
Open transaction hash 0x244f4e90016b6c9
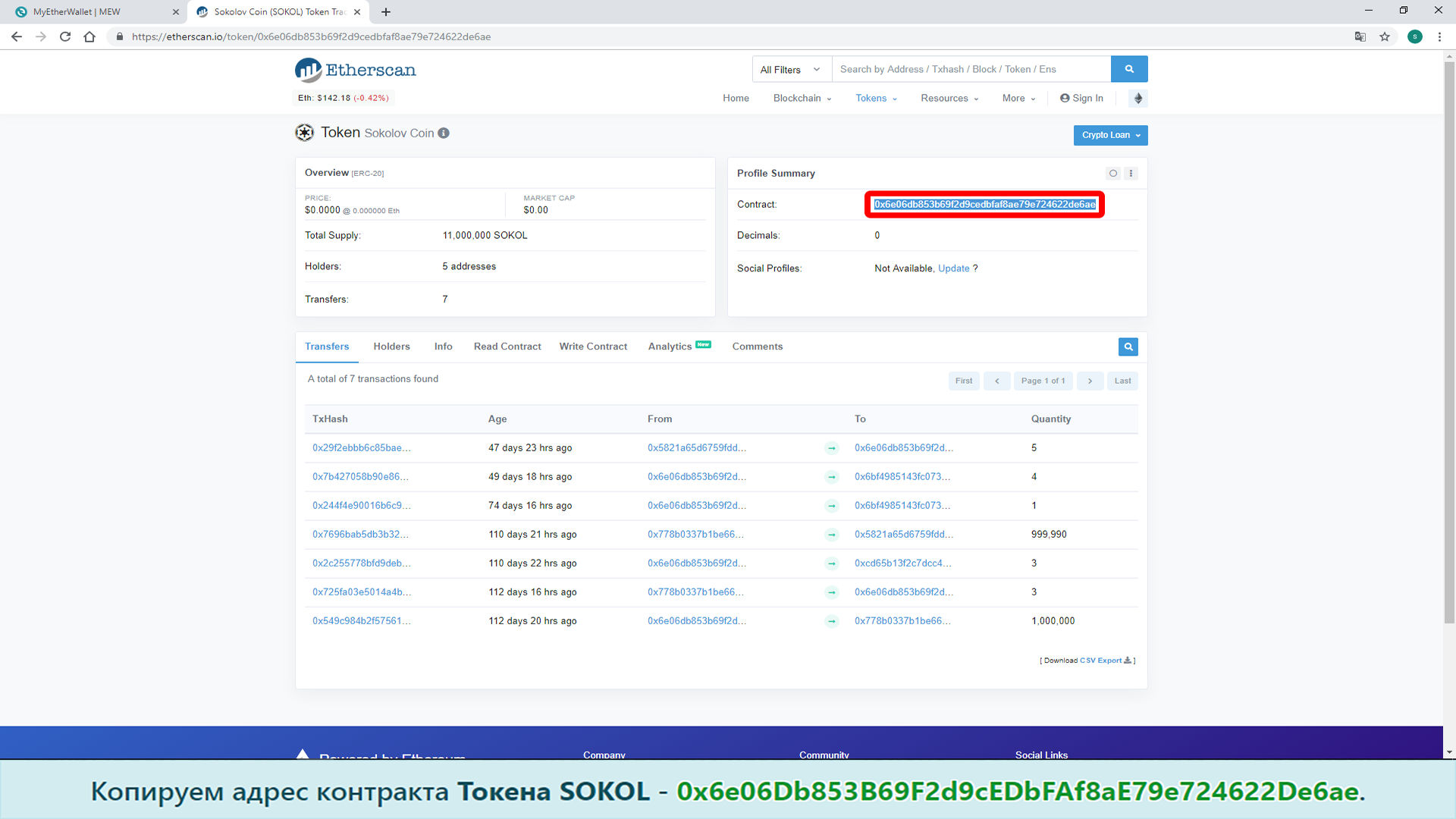point(362,506)
